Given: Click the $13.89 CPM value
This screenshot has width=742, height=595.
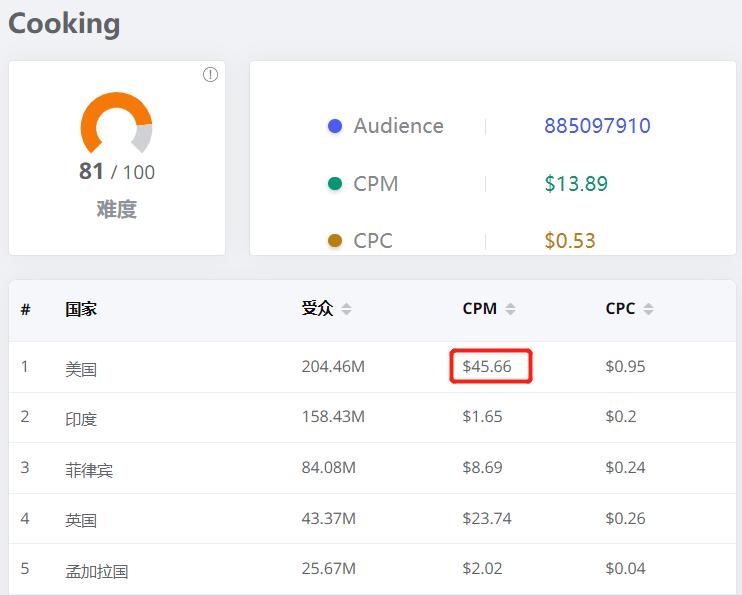Looking at the screenshot, I should click(575, 184).
